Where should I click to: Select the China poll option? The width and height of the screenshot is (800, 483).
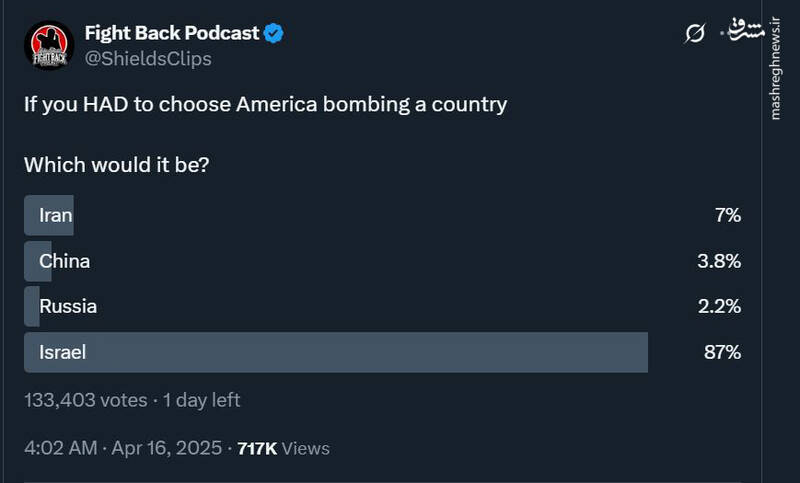point(64,261)
